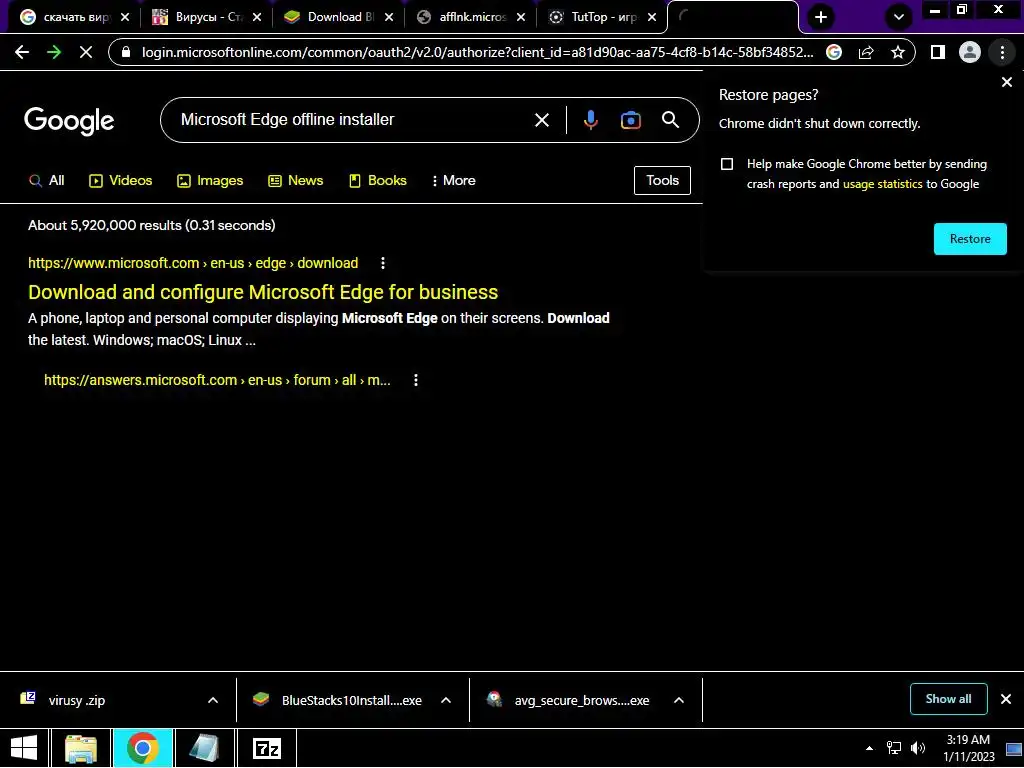Screen dimensions: 1024x768
Task: Switch to Books results
Action: (x=377, y=180)
